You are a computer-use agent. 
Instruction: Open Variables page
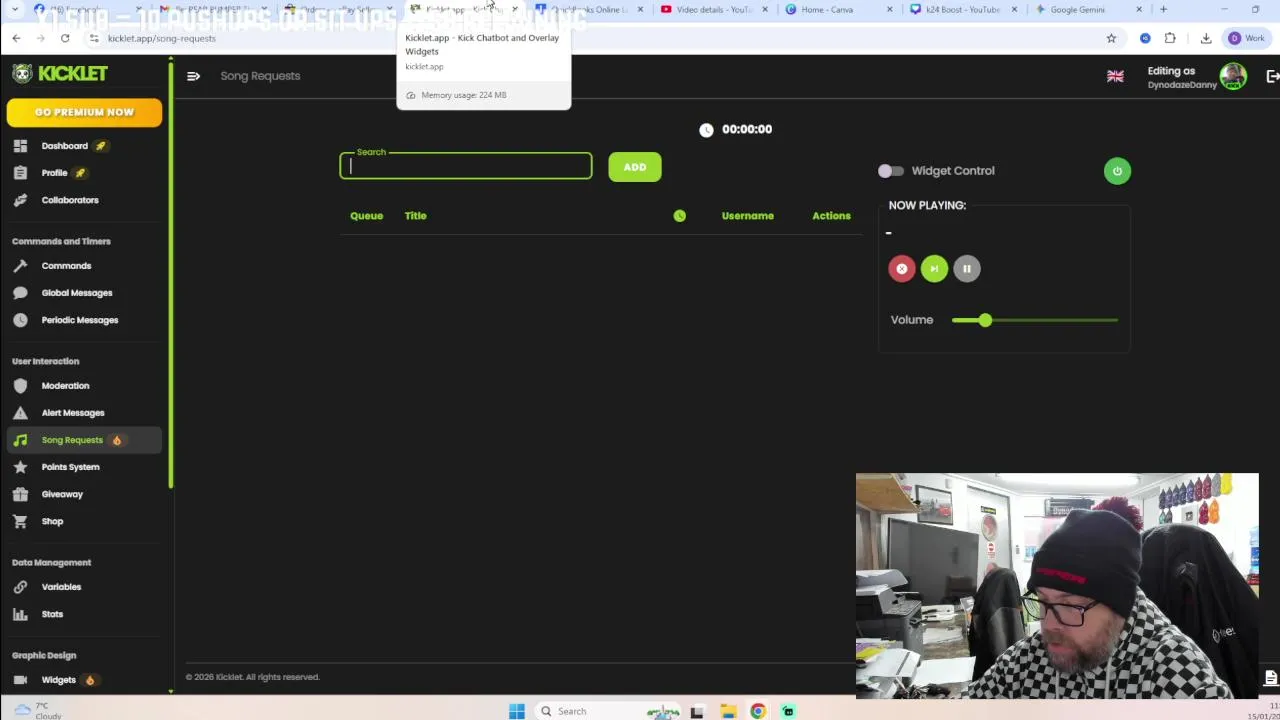61,587
